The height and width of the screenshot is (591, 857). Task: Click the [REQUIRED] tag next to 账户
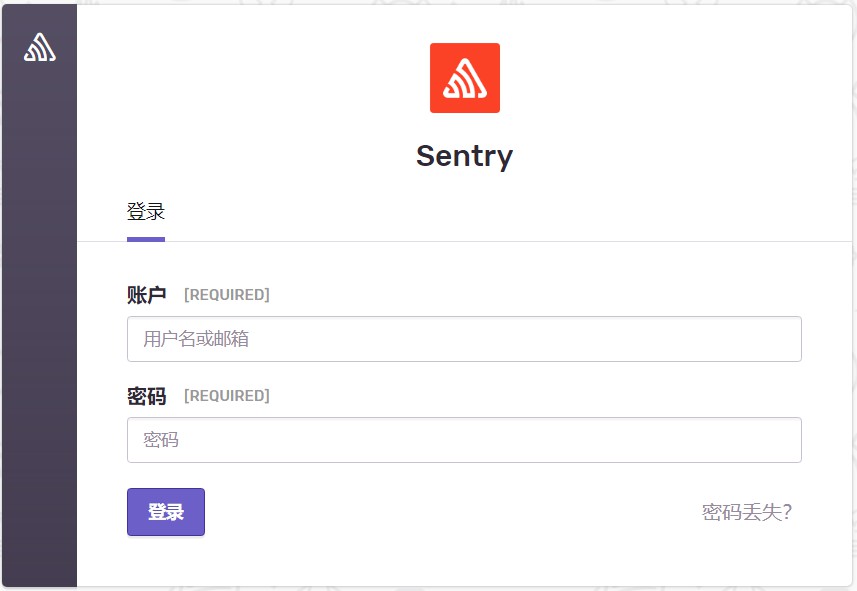226,294
